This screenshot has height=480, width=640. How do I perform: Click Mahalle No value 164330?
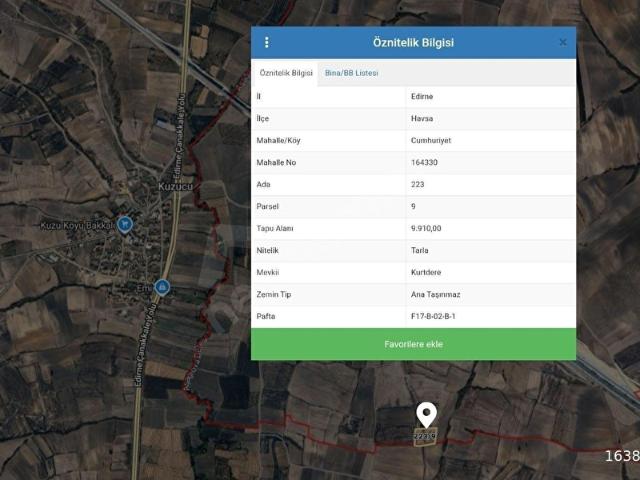coord(424,162)
